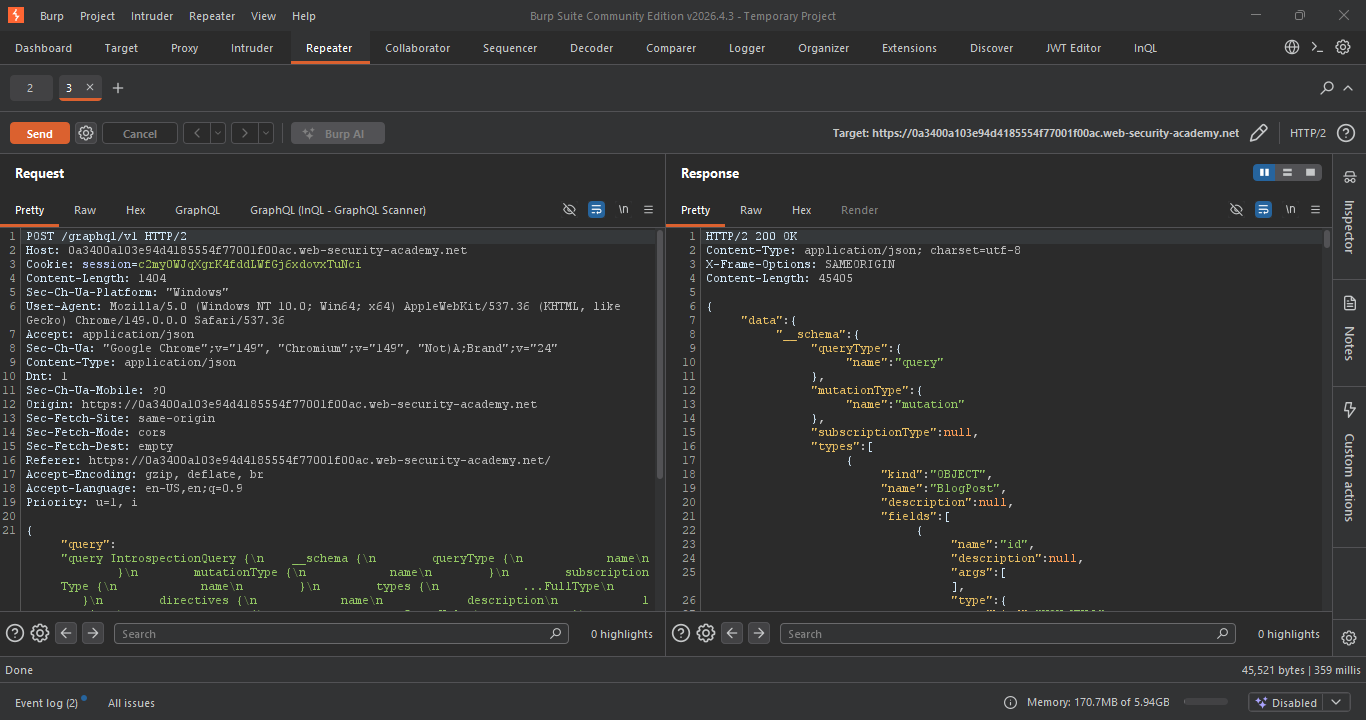Go to next match in Request search
The image size is (1366, 720).
click(x=93, y=633)
